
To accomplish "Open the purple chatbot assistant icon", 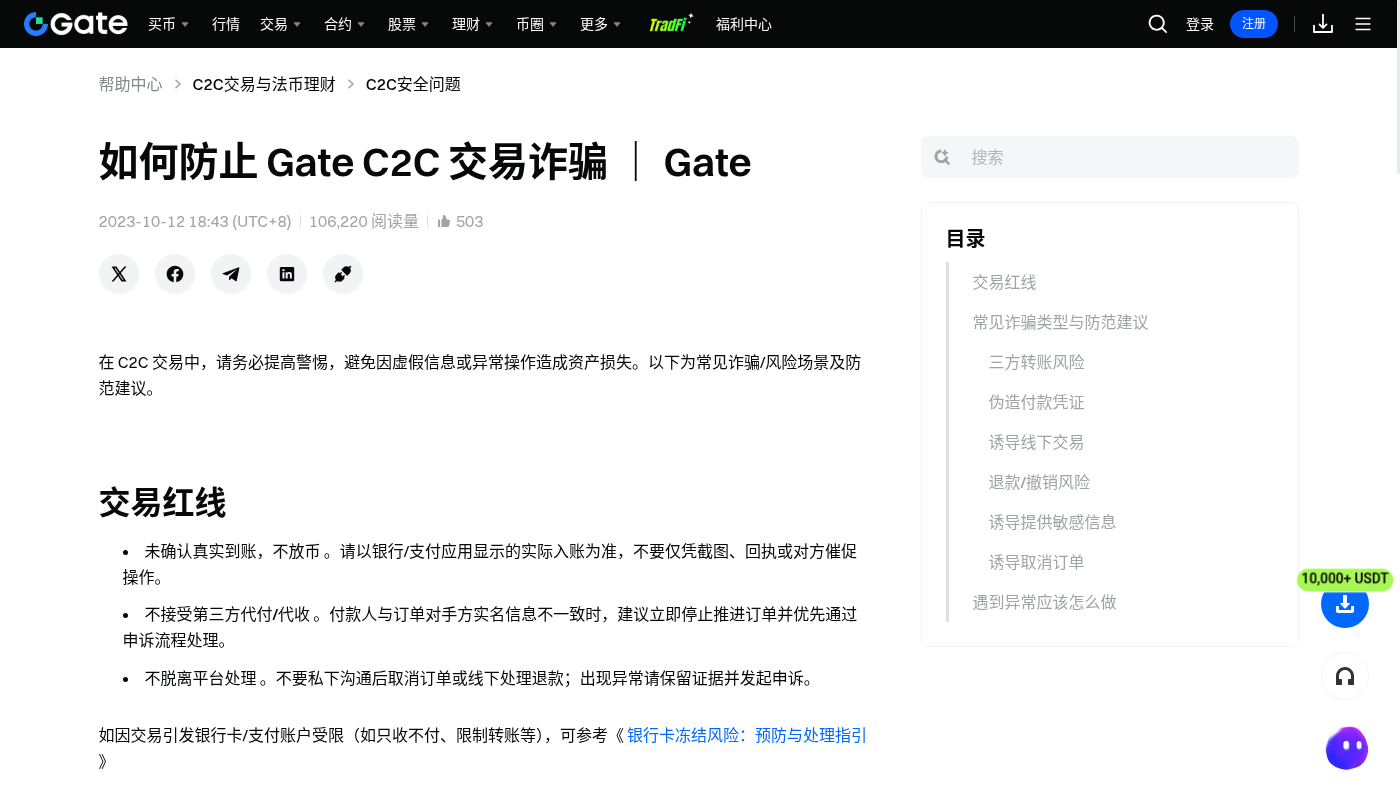I will pyautogui.click(x=1346, y=748).
